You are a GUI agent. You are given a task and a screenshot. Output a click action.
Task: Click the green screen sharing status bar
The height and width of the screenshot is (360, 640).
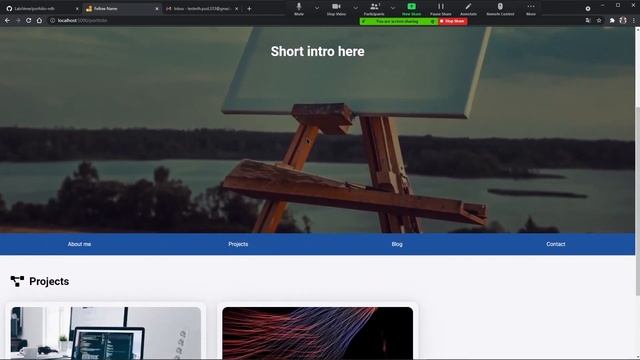pyautogui.click(x=399, y=21)
